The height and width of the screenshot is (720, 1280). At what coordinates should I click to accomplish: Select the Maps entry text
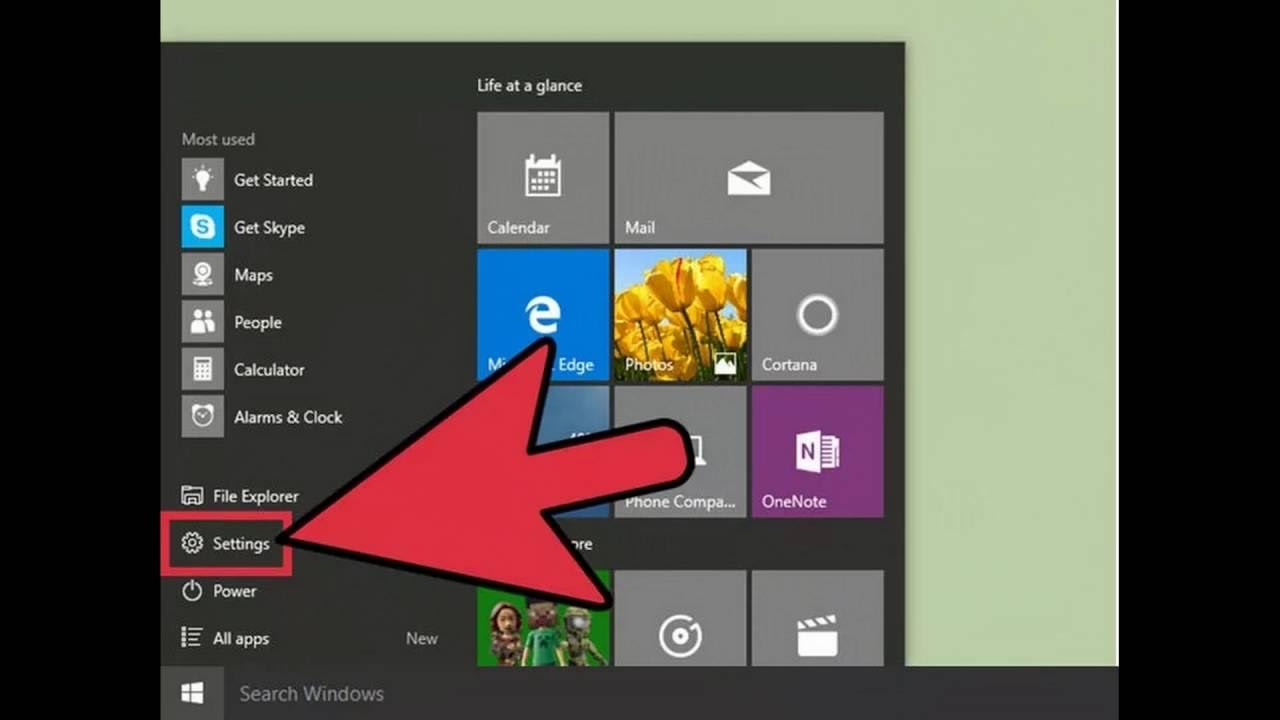[253, 275]
